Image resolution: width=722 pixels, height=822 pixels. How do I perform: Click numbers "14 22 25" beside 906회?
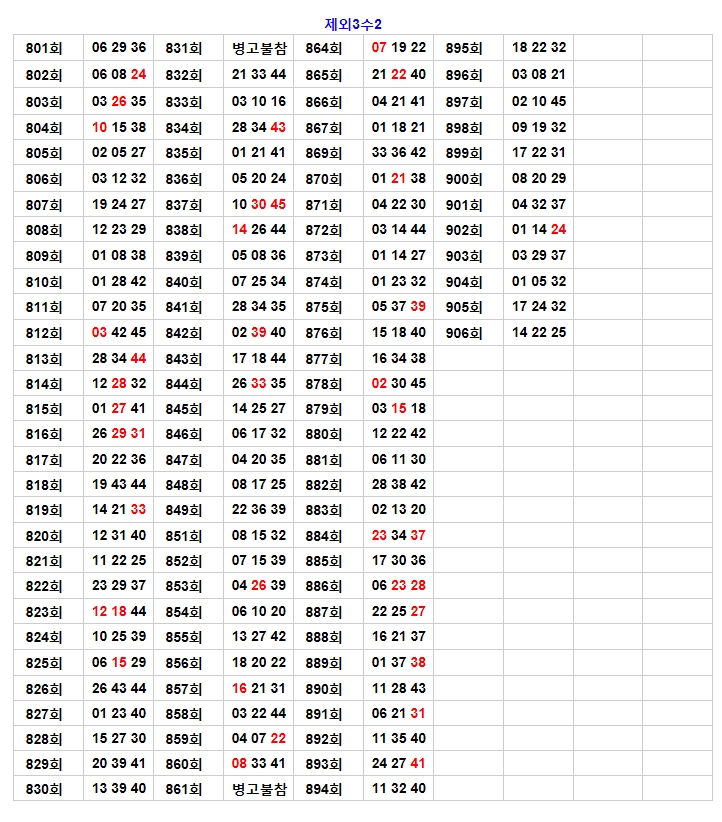click(x=538, y=333)
